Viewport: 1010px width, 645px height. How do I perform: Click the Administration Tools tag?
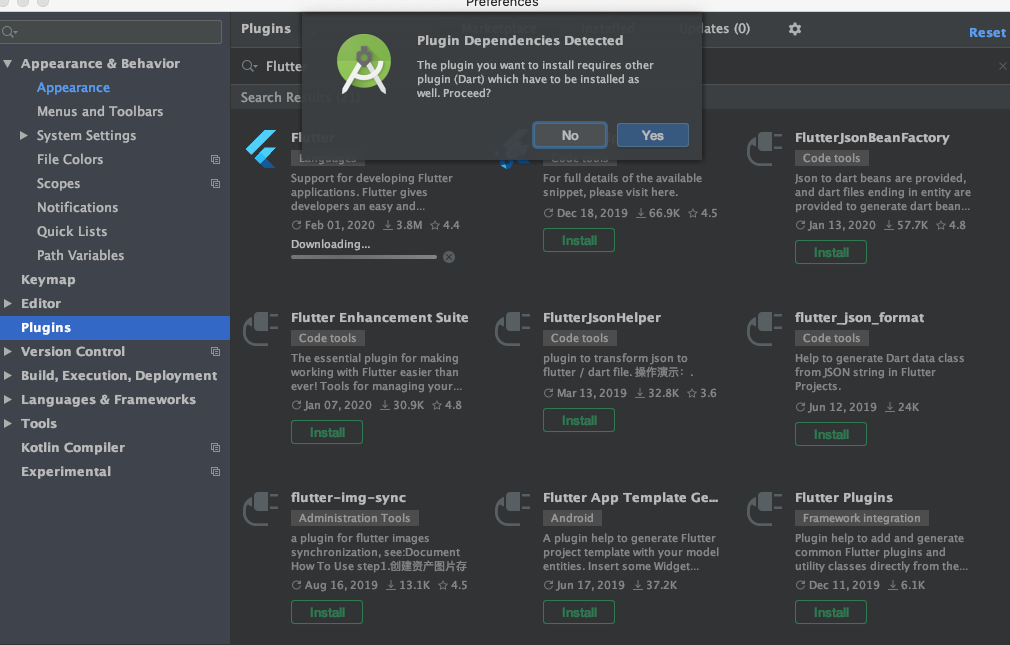[354, 518]
